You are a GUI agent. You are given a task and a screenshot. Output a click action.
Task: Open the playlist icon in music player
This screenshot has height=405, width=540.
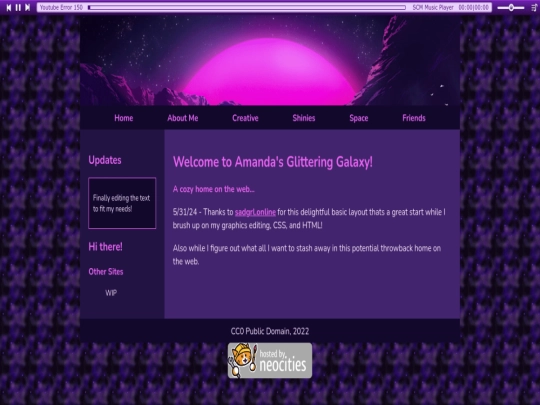pyautogui.click(x=534, y=8)
